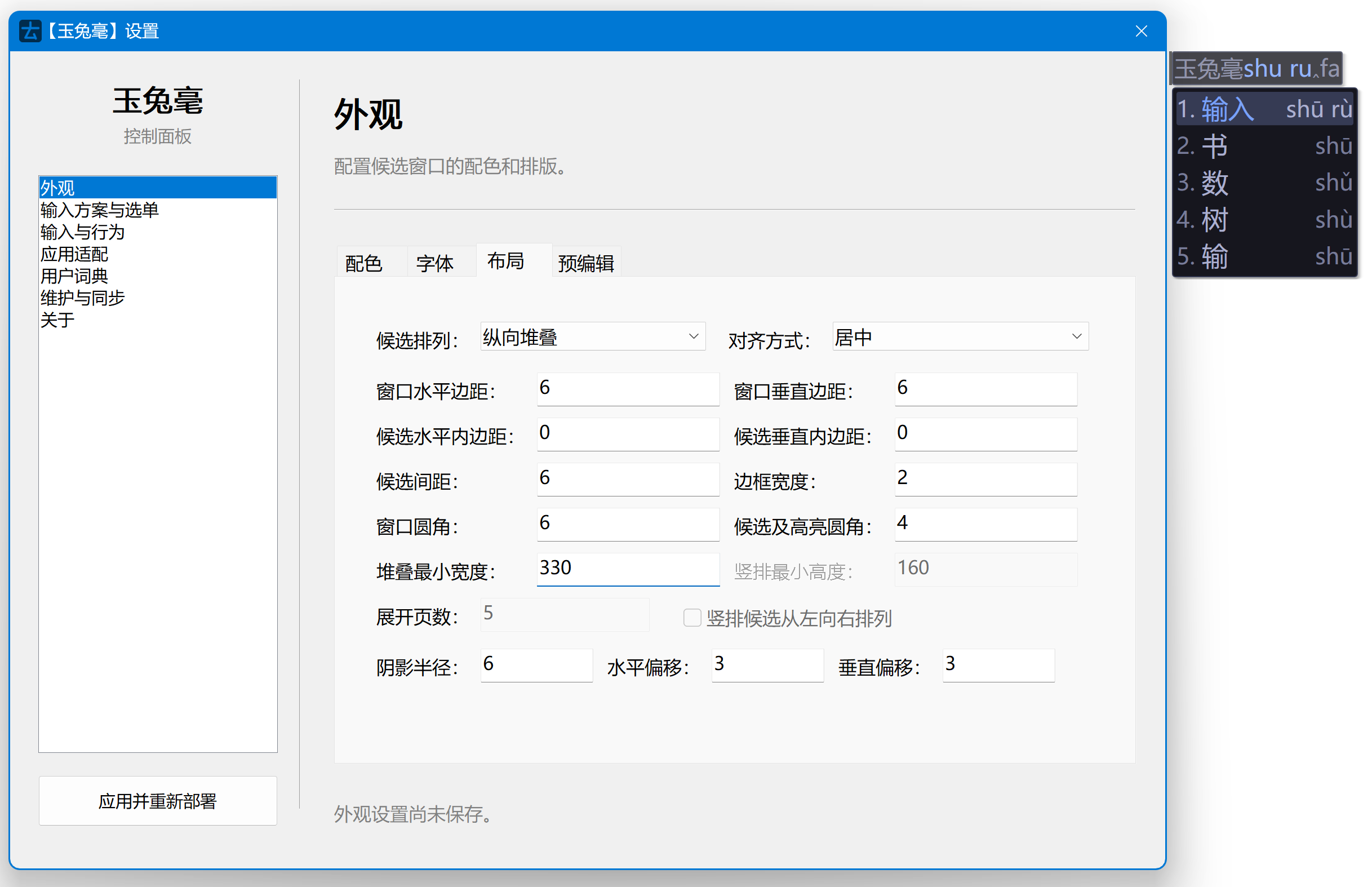Pick candidate 3. 数 in preview

1264,183
